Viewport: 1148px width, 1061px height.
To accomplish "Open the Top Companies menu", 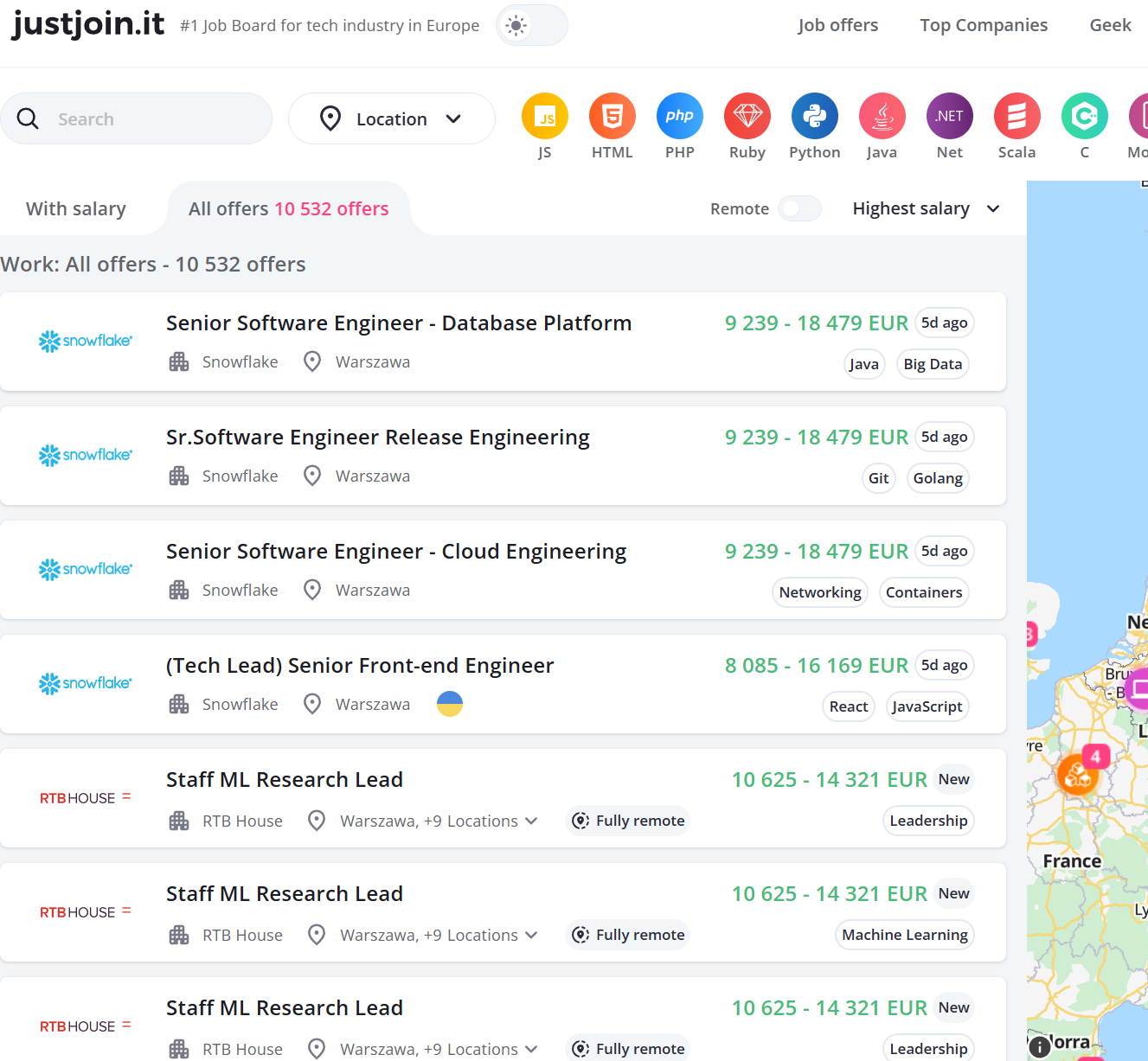I will 984,25.
